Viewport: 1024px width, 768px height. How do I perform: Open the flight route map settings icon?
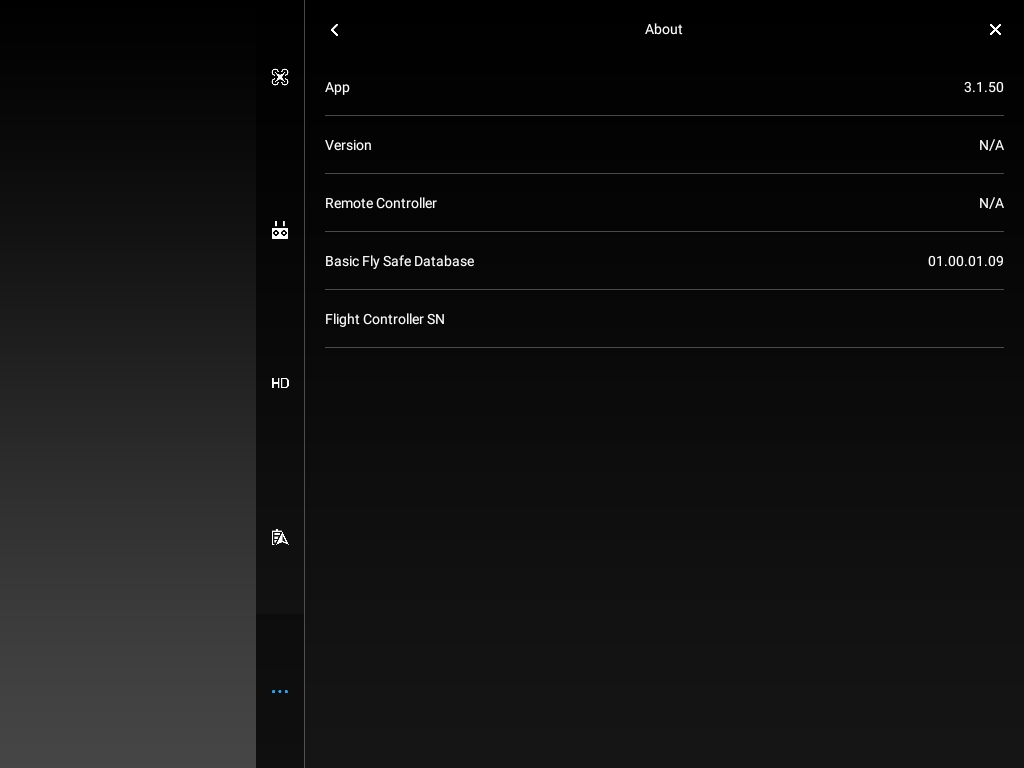click(280, 537)
